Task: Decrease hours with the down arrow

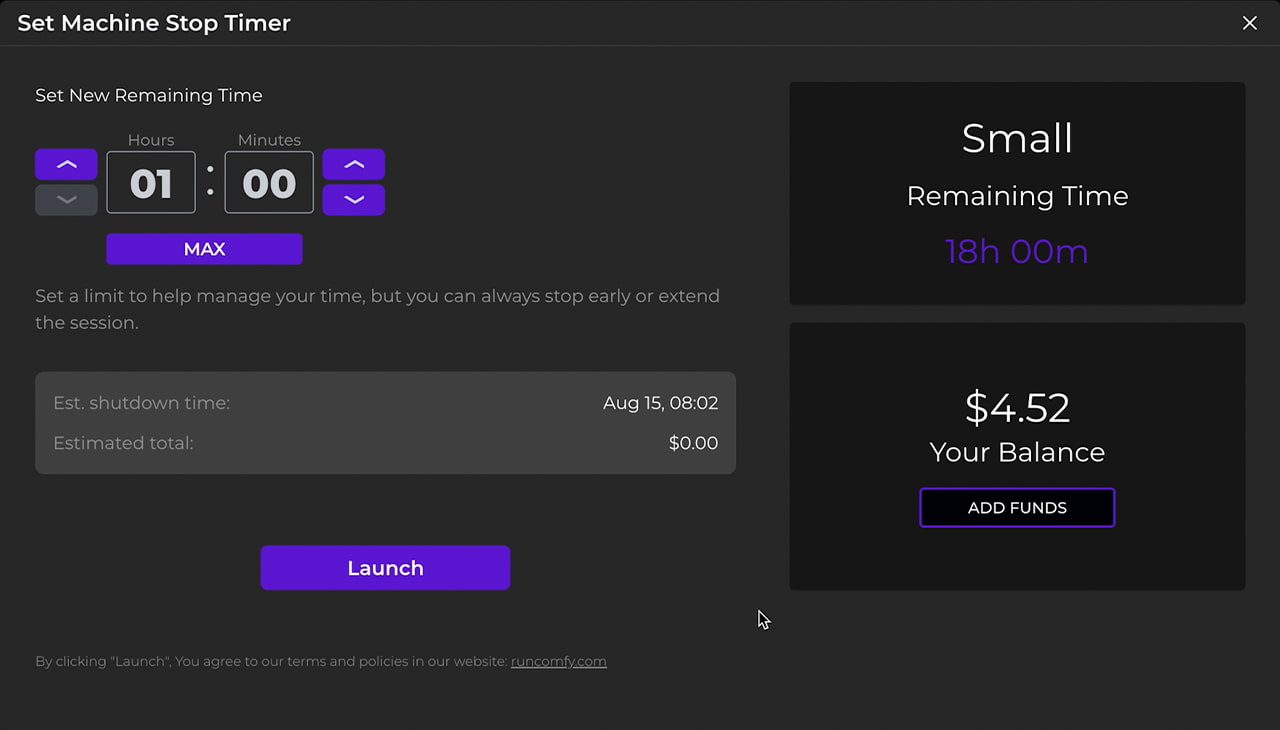Action: [x=66, y=200]
